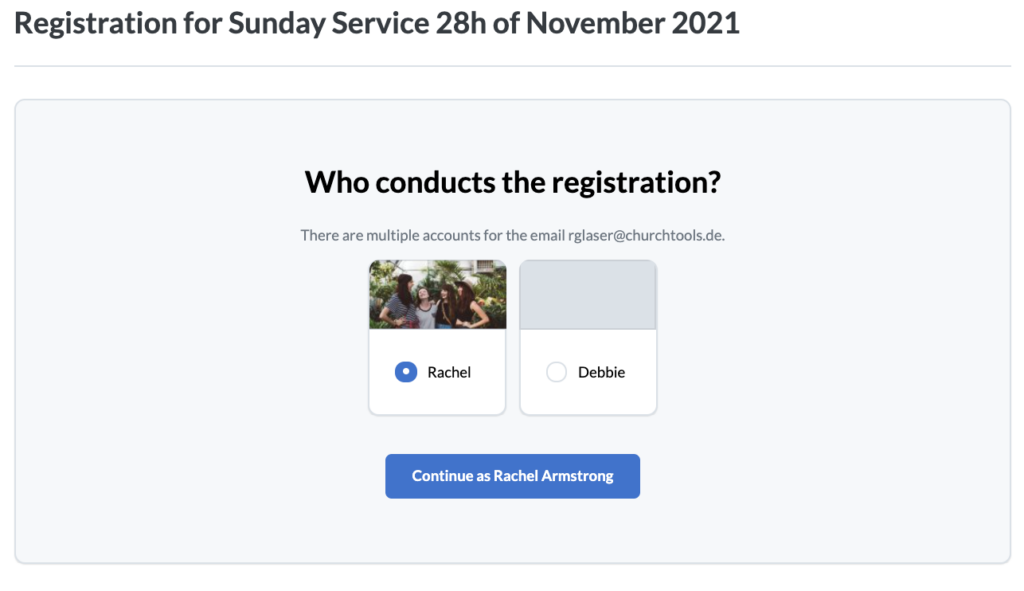Click the Debbie name label
The image size is (1024, 591).
point(601,372)
